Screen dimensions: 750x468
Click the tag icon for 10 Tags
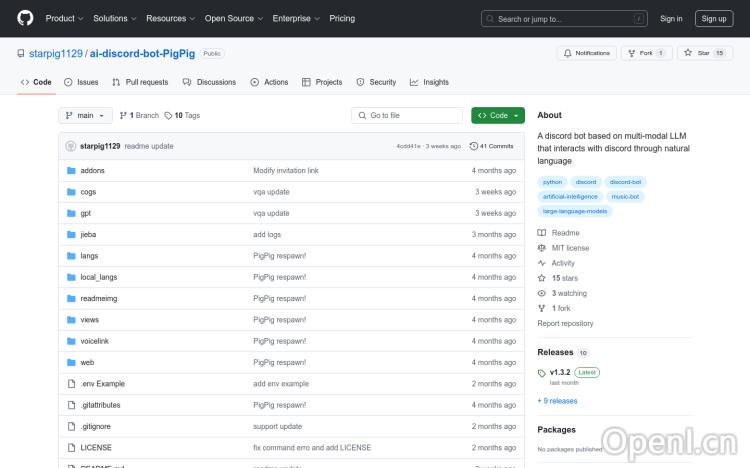tap(168, 116)
